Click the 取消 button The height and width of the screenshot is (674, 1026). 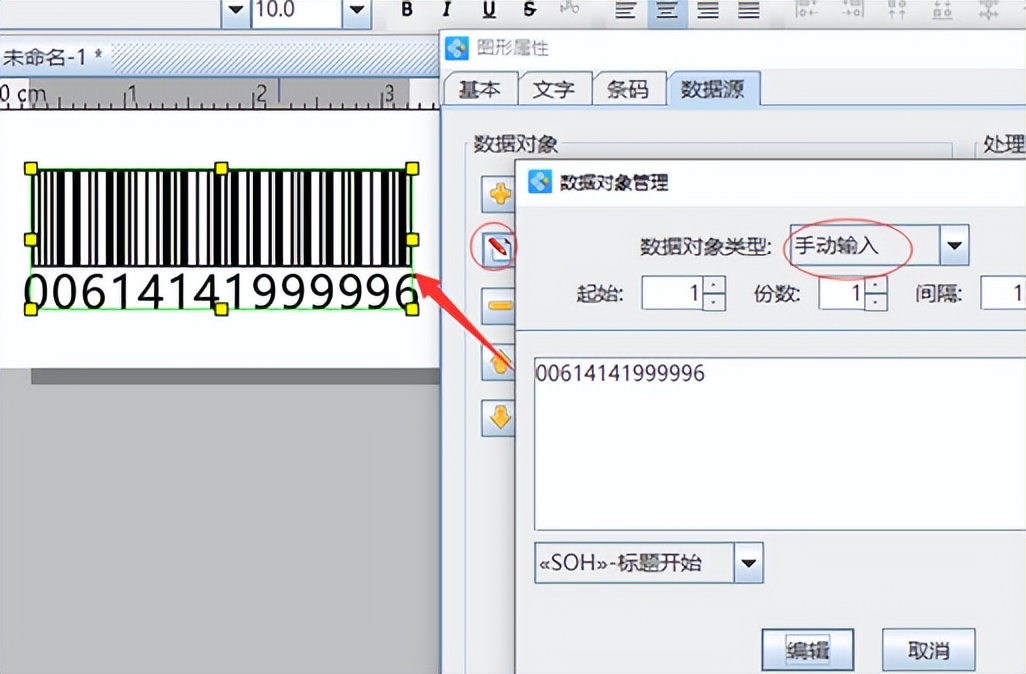click(927, 649)
